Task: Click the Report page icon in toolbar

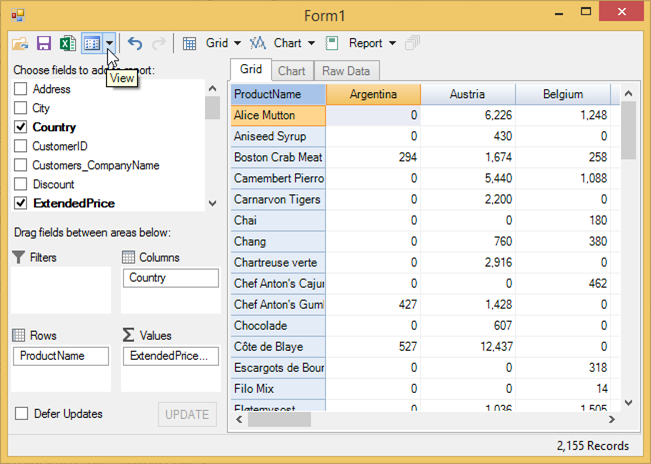Action: [332, 44]
